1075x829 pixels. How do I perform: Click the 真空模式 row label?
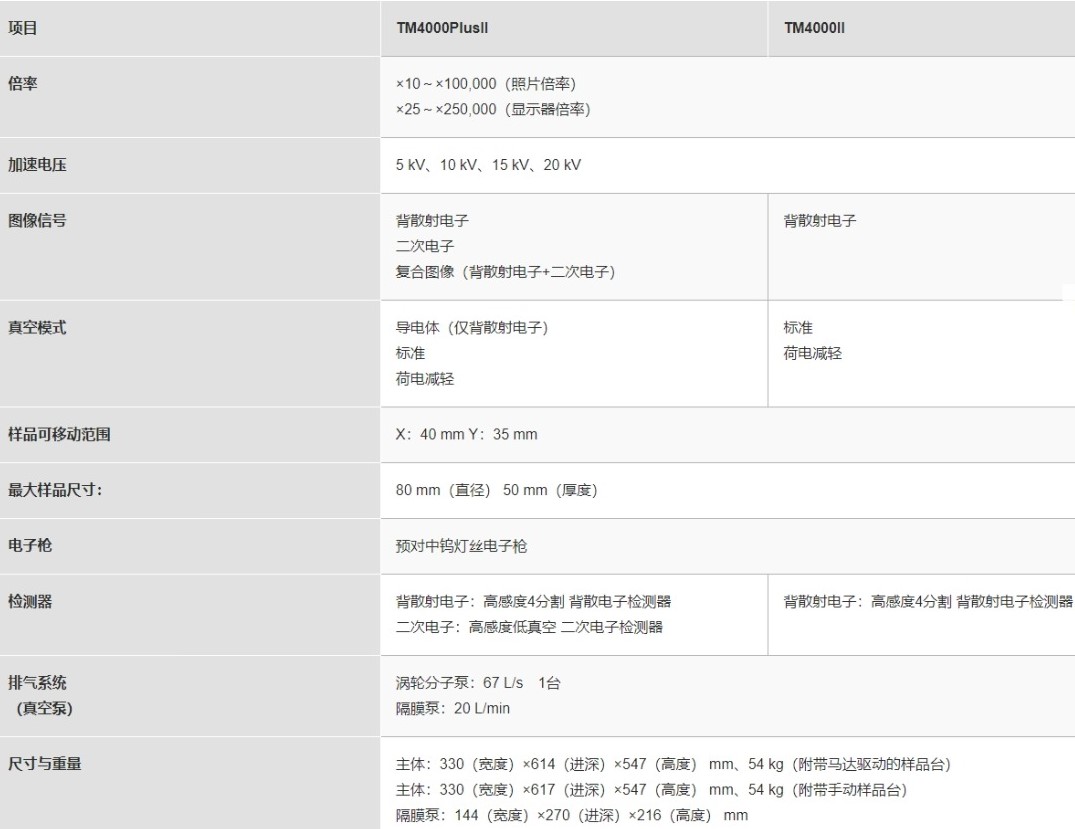pyautogui.click(x=37, y=327)
